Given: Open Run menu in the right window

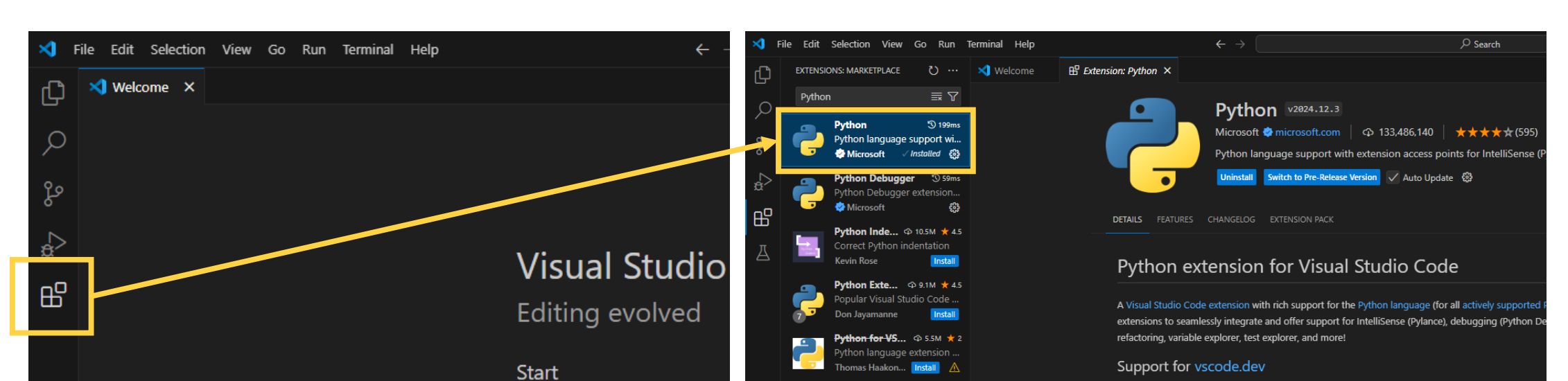Looking at the screenshot, I should (946, 44).
